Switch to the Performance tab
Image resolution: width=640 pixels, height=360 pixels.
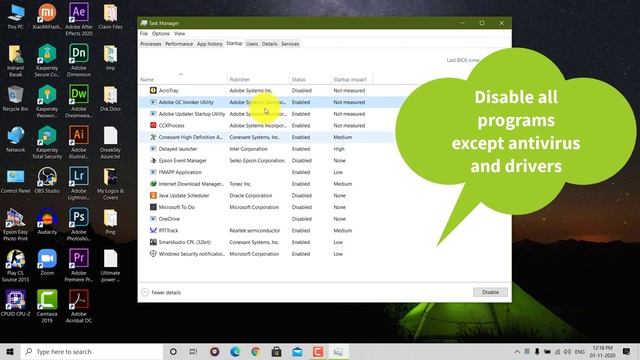pyautogui.click(x=179, y=44)
